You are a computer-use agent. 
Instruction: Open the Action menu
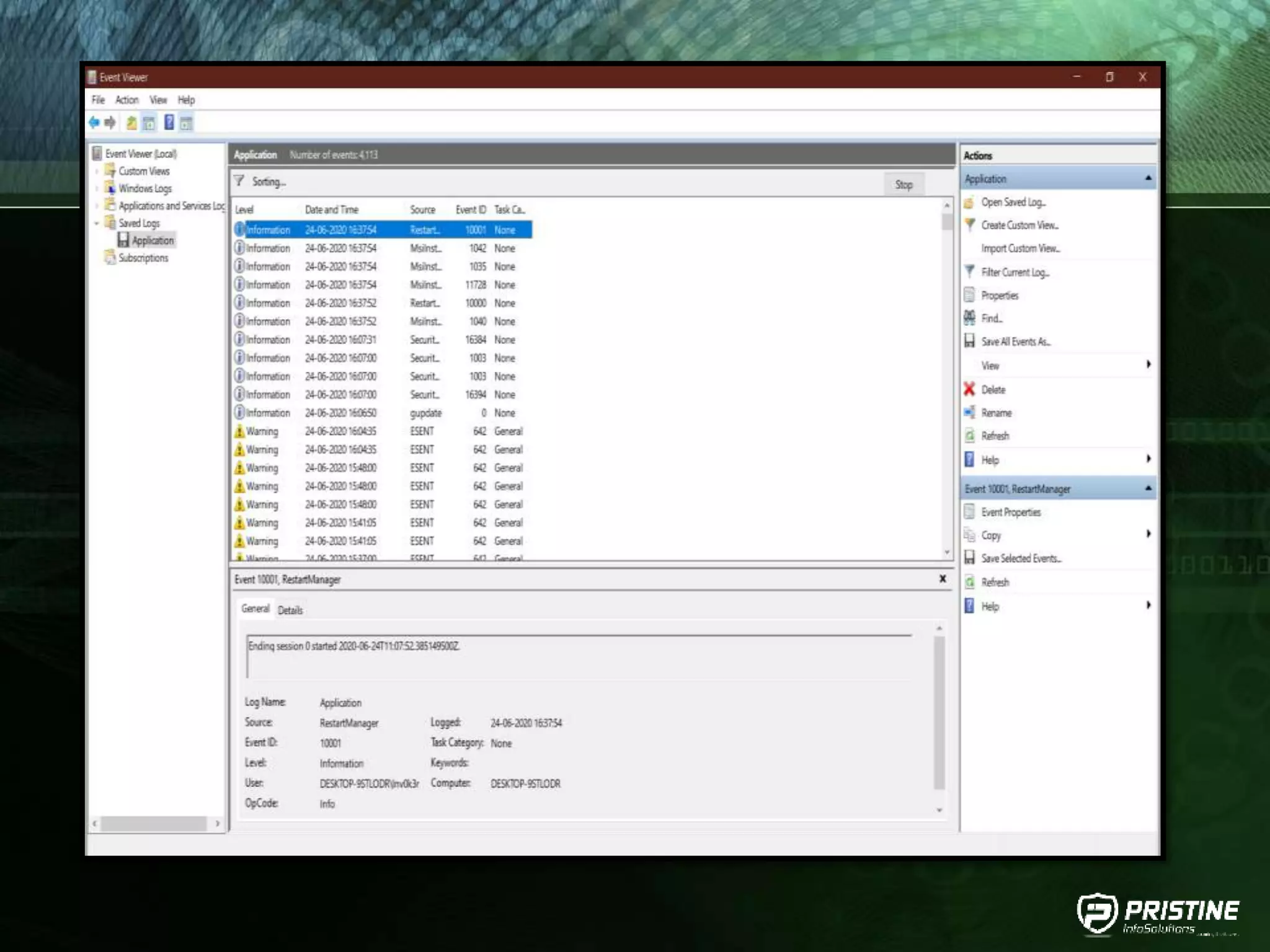click(x=127, y=100)
